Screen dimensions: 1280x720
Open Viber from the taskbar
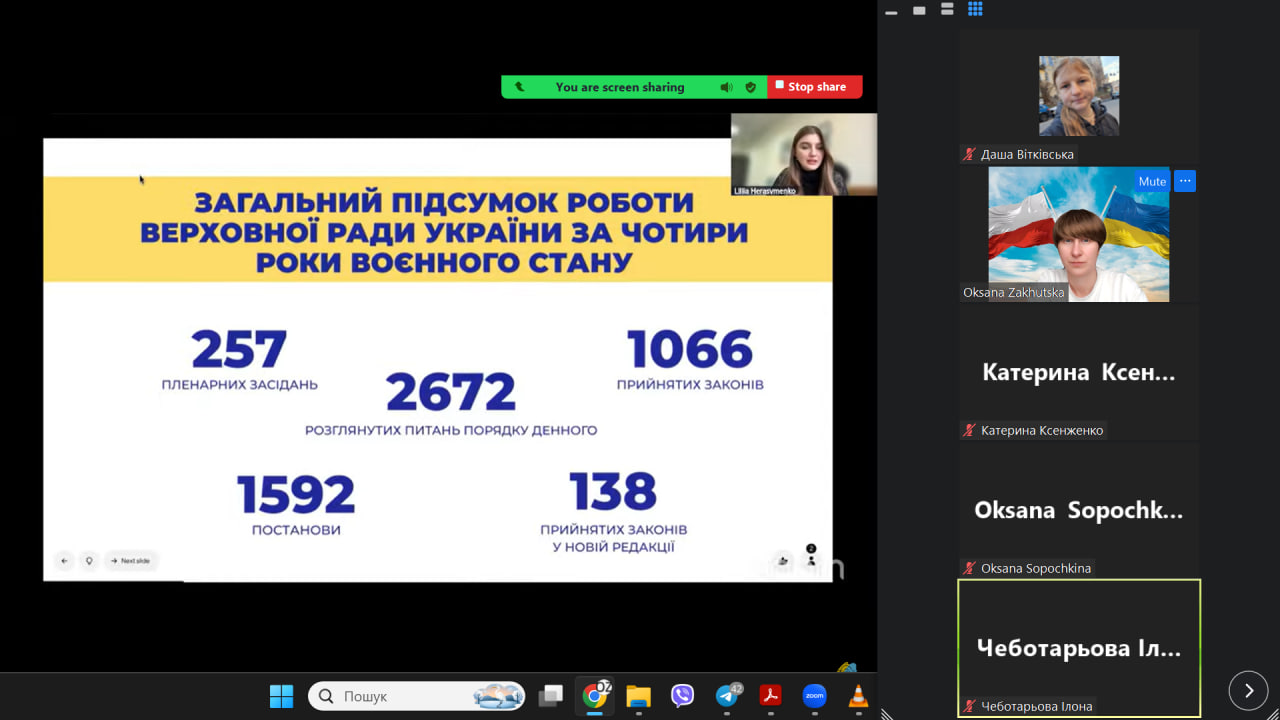(x=682, y=696)
